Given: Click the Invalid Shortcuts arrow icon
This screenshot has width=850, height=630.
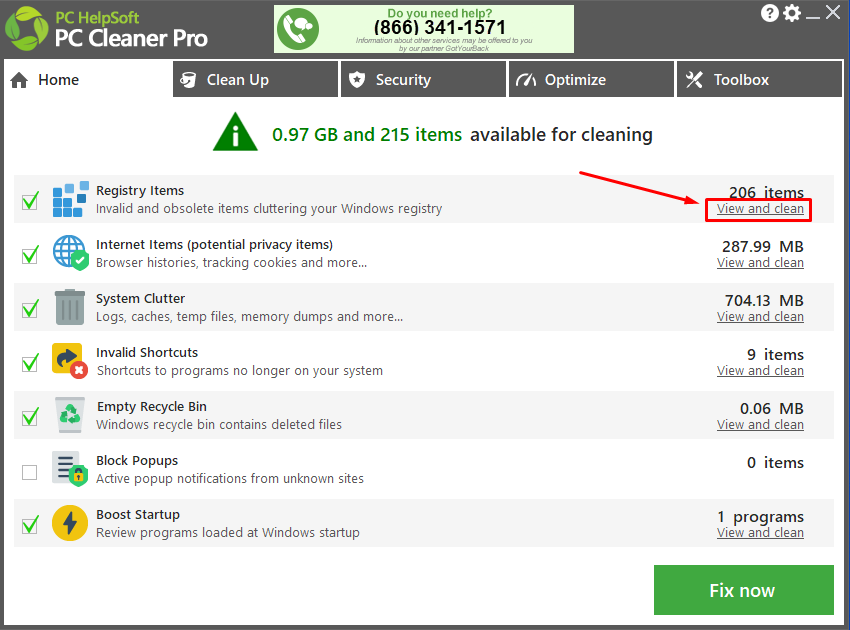Looking at the screenshot, I should (x=70, y=361).
